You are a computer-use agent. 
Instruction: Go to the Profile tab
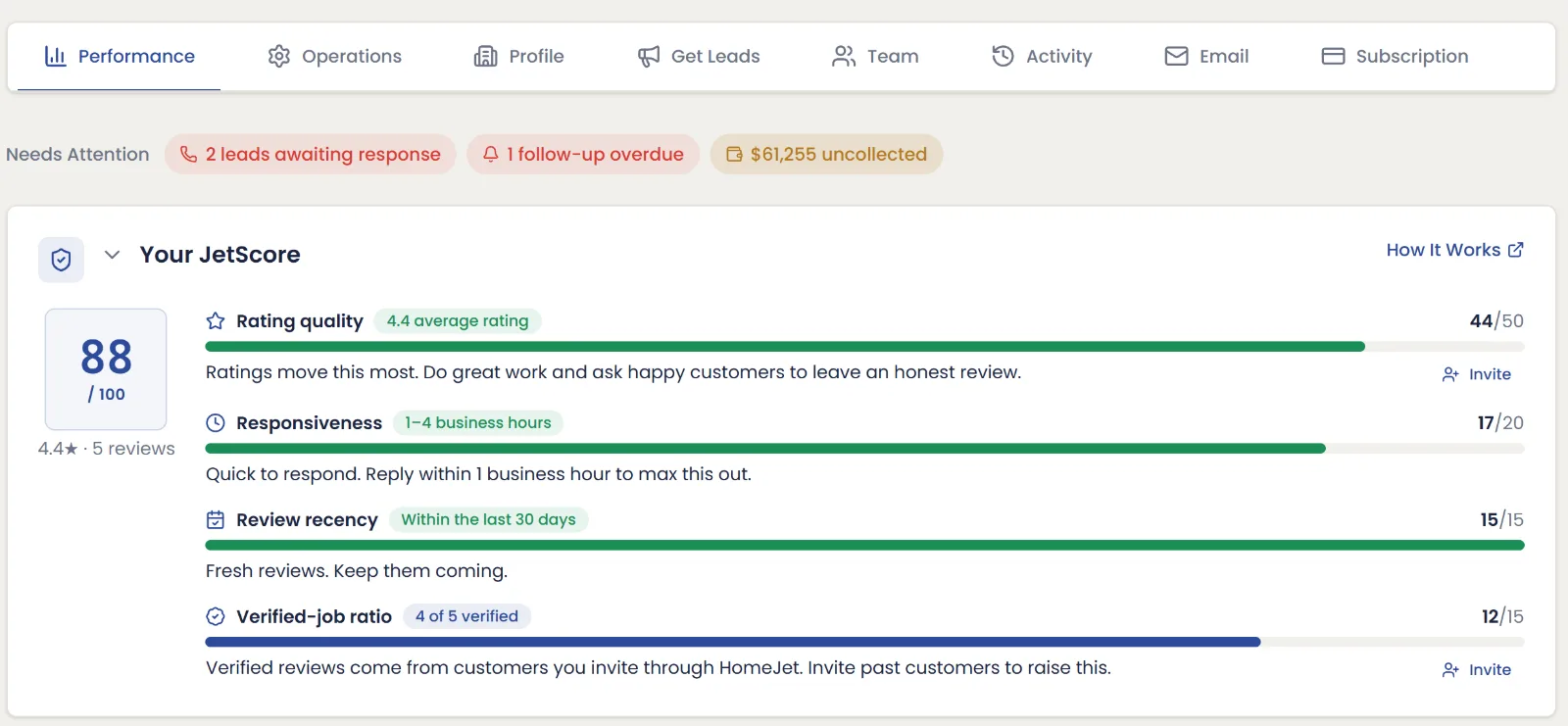[518, 57]
